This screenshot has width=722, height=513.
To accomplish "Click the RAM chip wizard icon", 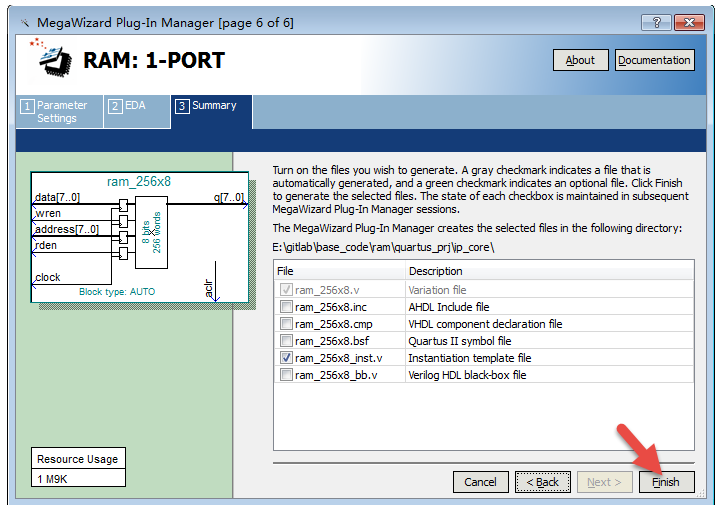I will [x=52, y=59].
